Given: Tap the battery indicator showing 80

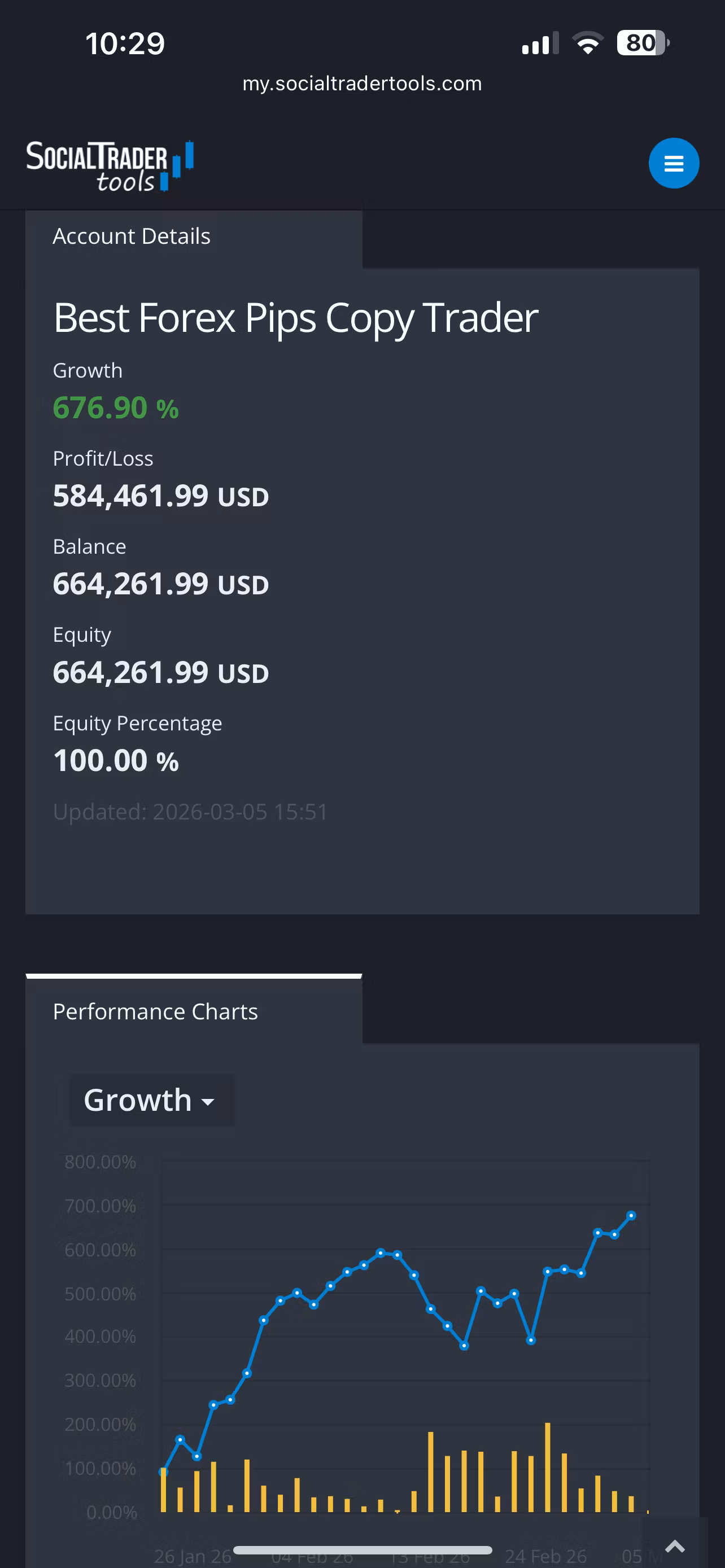Looking at the screenshot, I should pyautogui.click(x=643, y=43).
